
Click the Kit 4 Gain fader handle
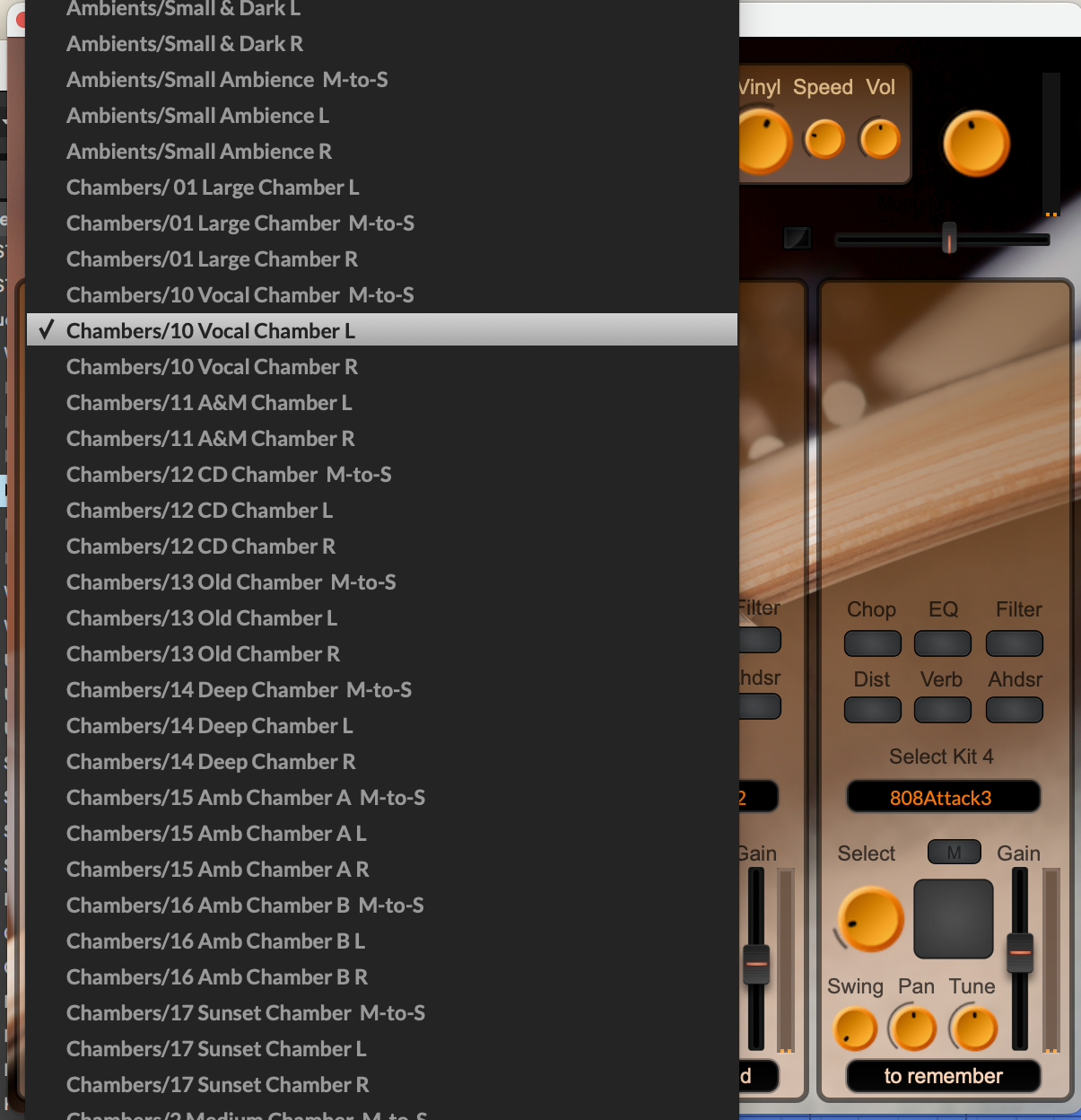click(1020, 952)
